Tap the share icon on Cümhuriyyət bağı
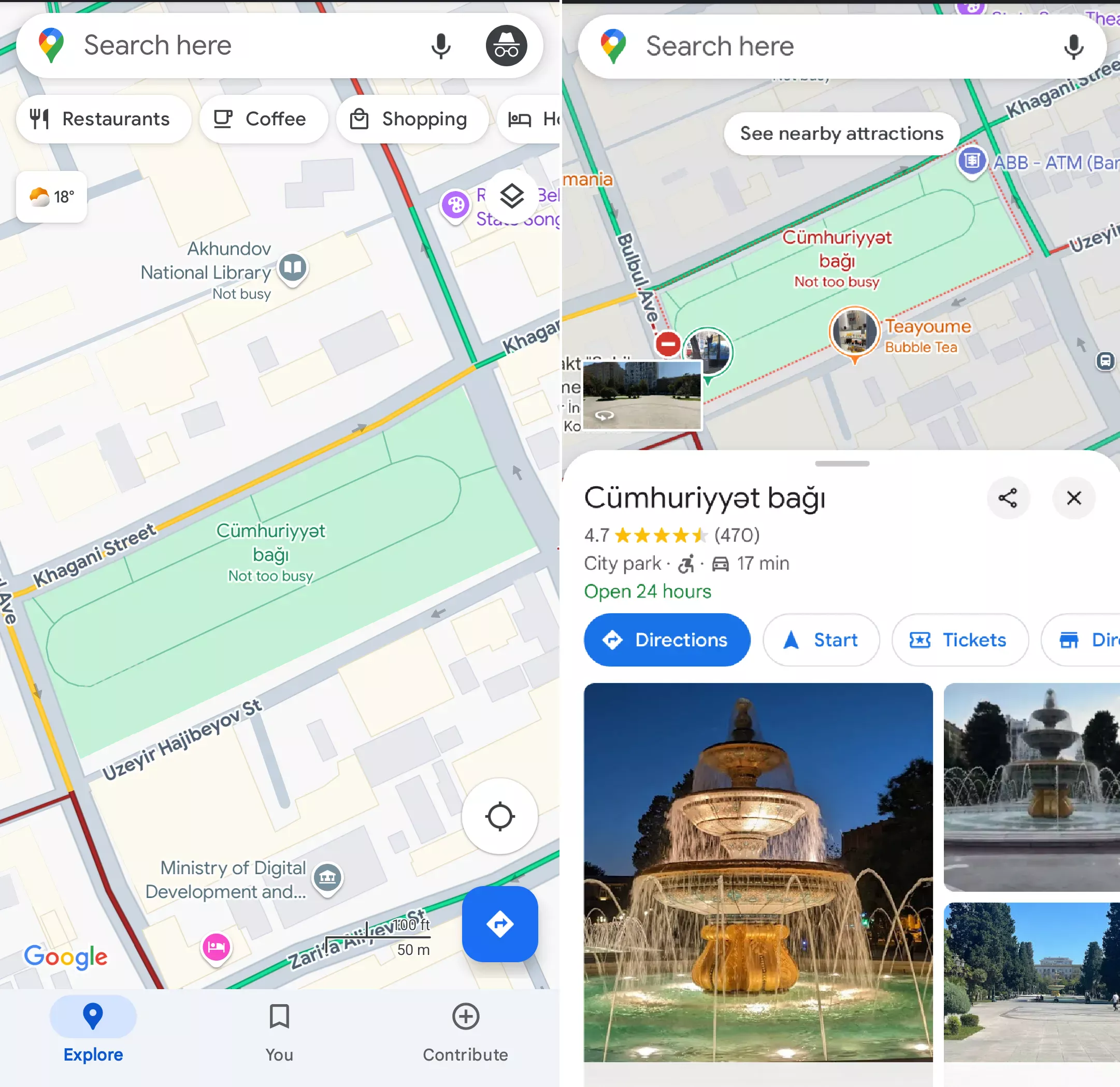This screenshot has height=1087, width=1120. point(1008,497)
